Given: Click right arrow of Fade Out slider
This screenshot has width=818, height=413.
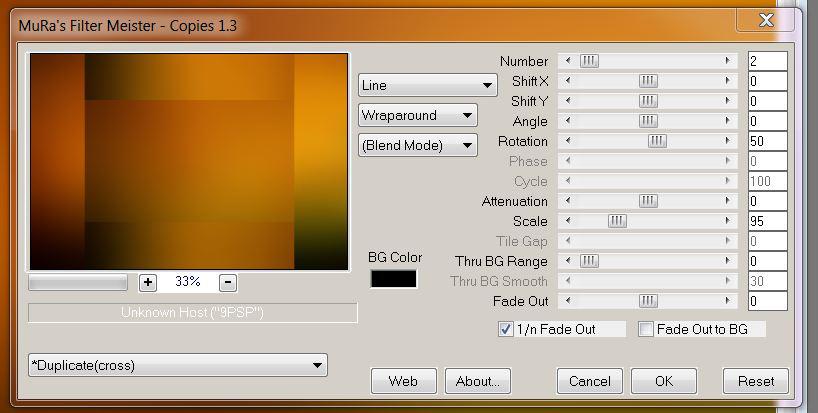Looking at the screenshot, I should tap(727, 301).
